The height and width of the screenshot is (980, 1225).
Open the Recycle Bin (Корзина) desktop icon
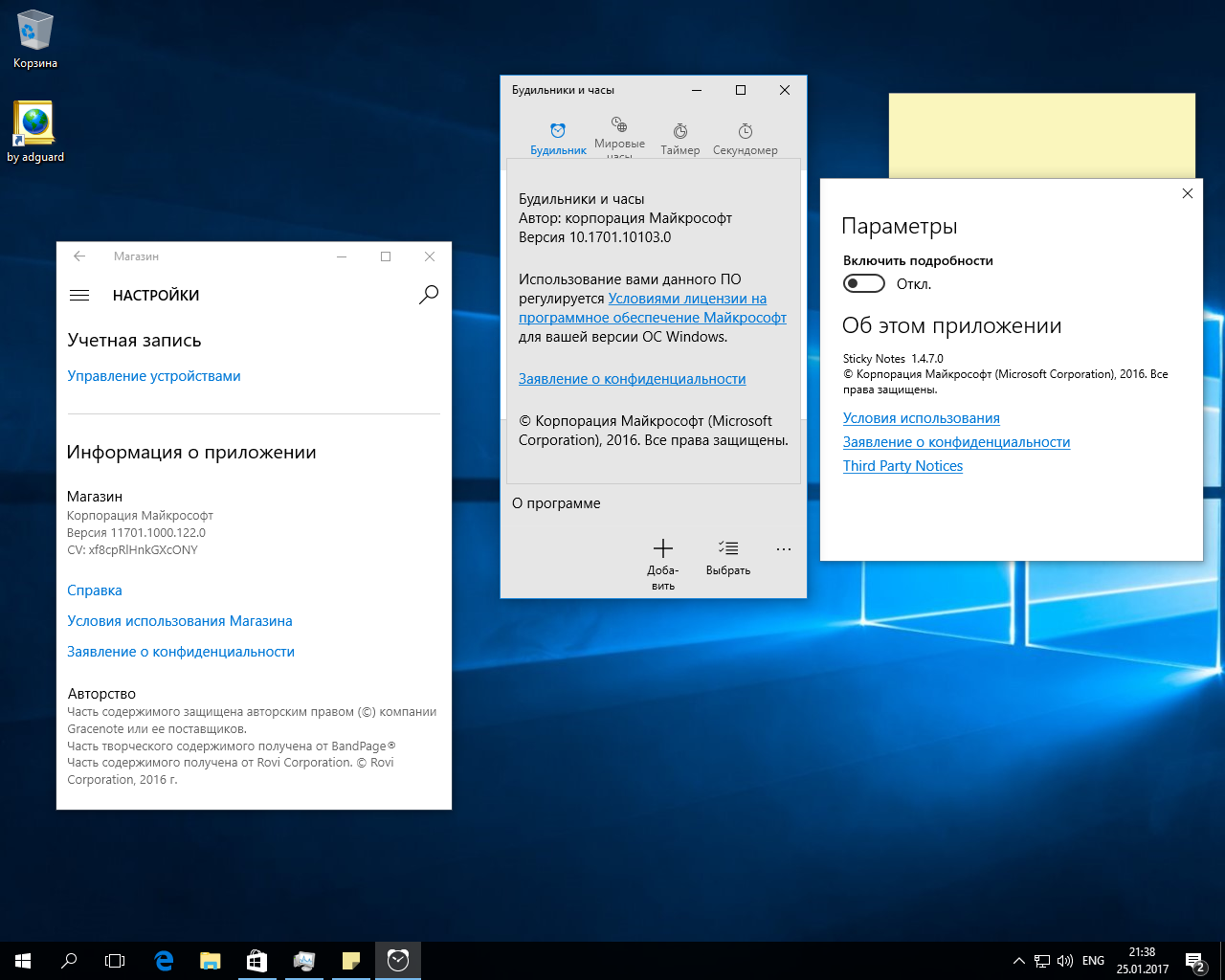coord(35,39)
